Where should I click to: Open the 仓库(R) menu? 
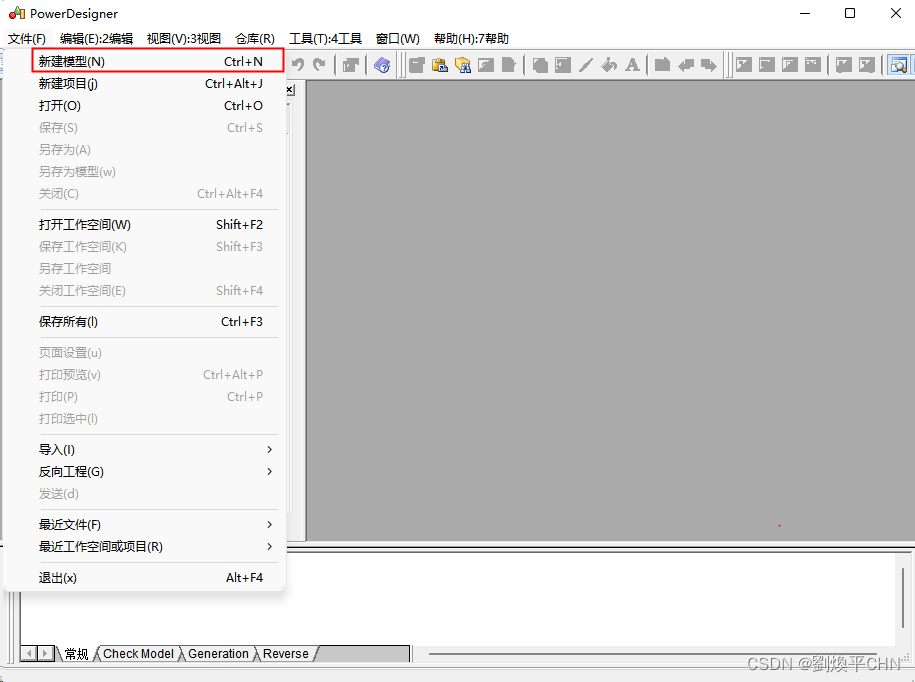tap(255, 39)
